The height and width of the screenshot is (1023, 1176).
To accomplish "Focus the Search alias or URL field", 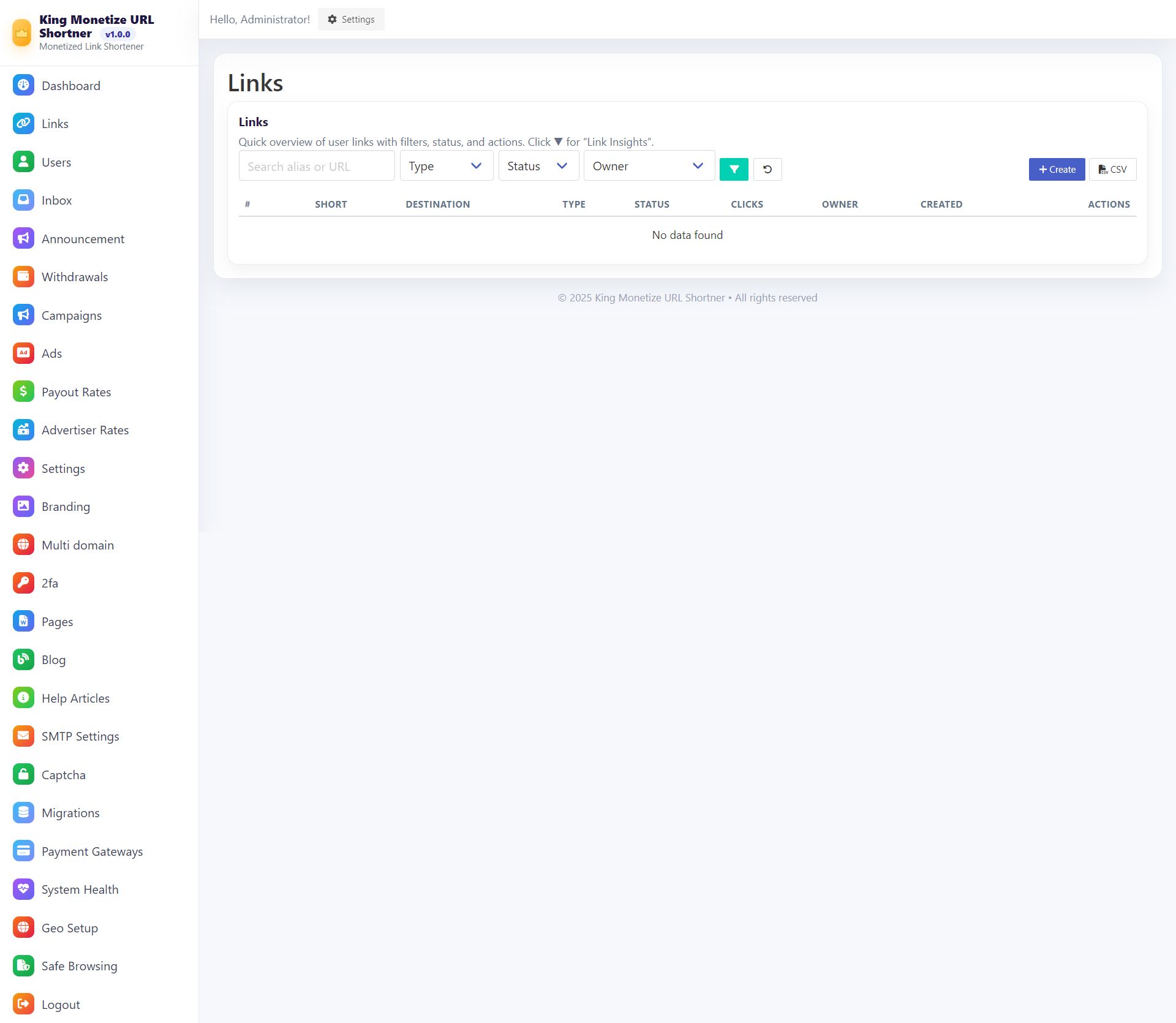I will (316, 166).
